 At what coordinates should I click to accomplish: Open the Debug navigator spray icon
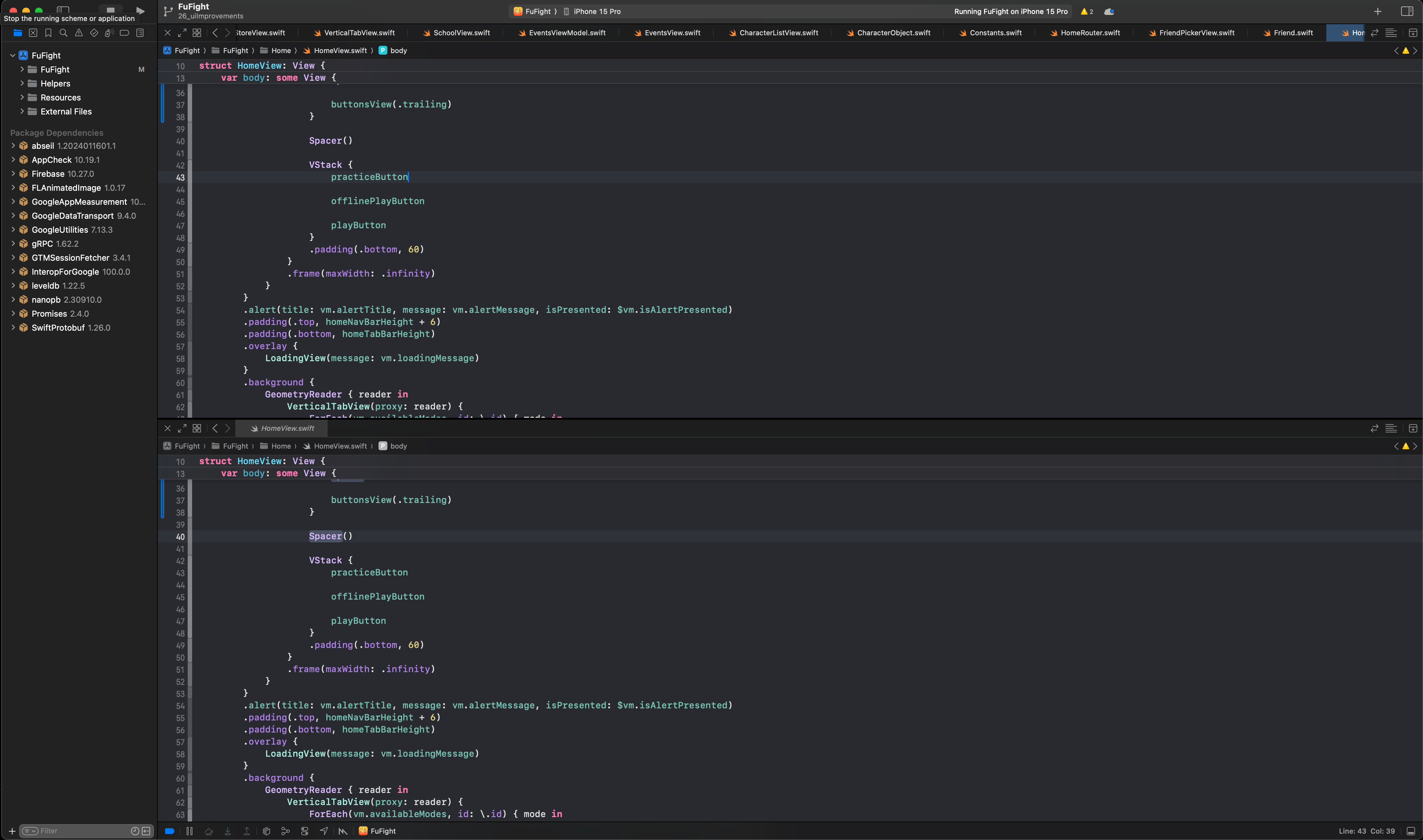pos(109,33)
